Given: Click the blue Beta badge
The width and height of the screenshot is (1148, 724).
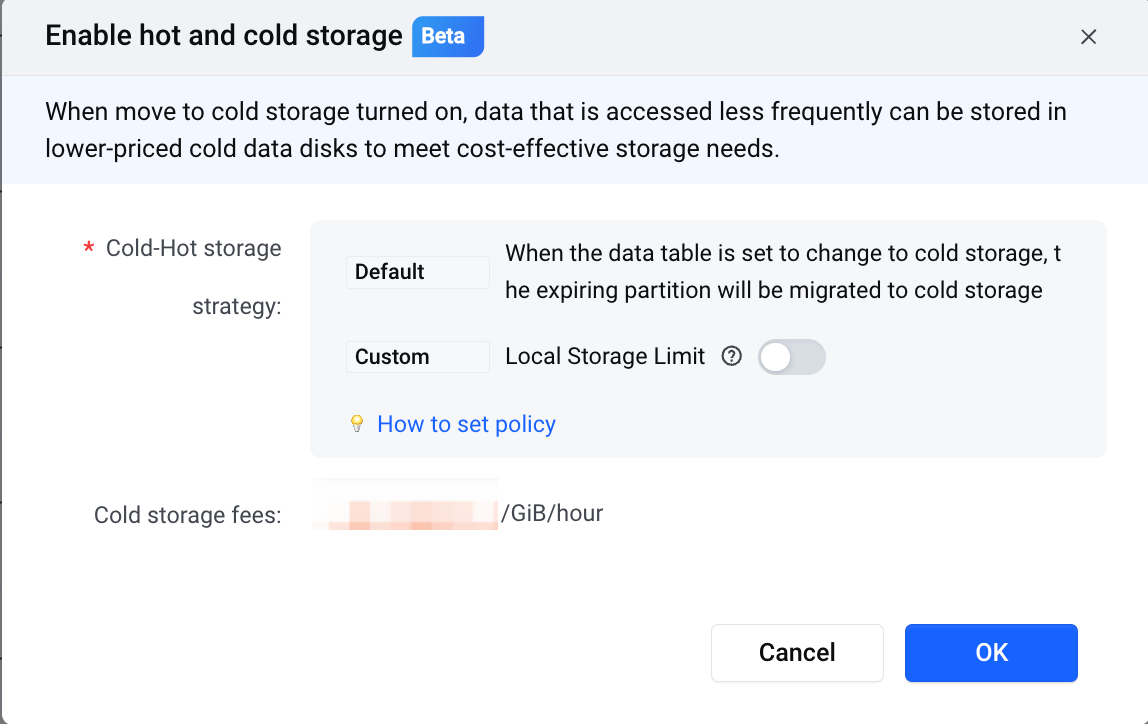Looking at the screenshot, I should click(447, 37).
